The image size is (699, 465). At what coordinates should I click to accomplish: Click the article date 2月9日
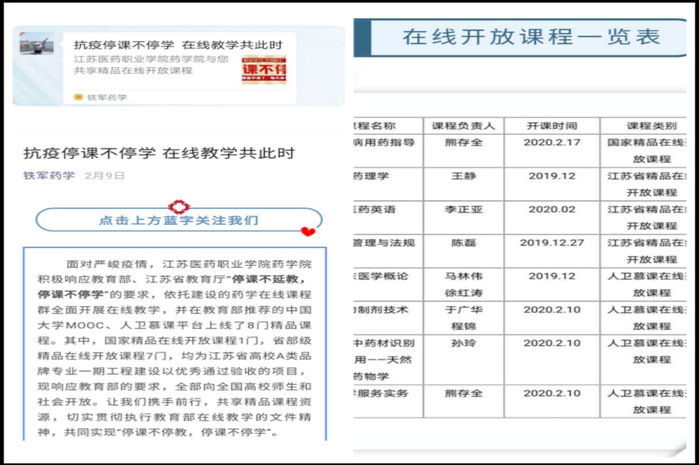[x=105, y=175]
